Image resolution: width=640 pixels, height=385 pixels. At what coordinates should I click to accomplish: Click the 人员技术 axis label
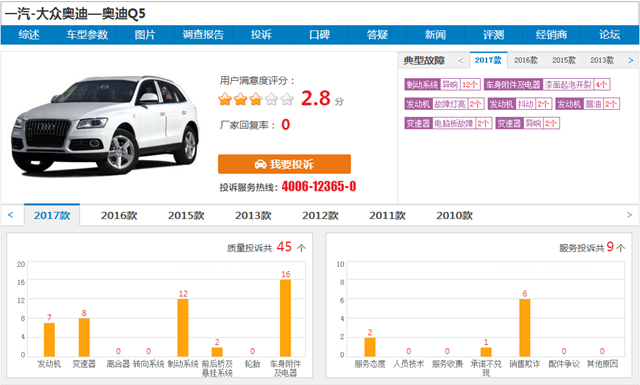point(409,364)
